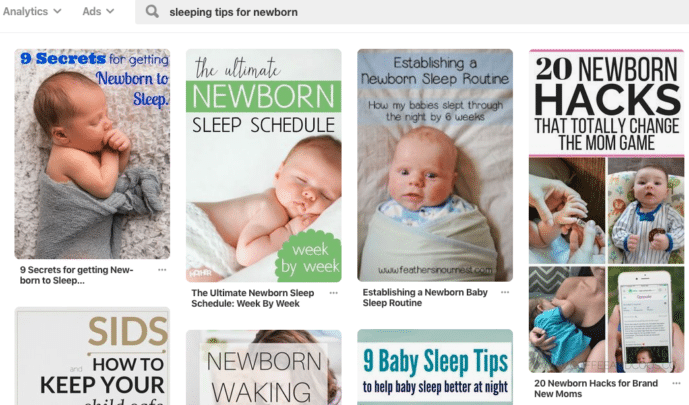Click '20 Newborn Hacks for Brand New Moms' title
The image size is (689, 405).
pos(596,388)
